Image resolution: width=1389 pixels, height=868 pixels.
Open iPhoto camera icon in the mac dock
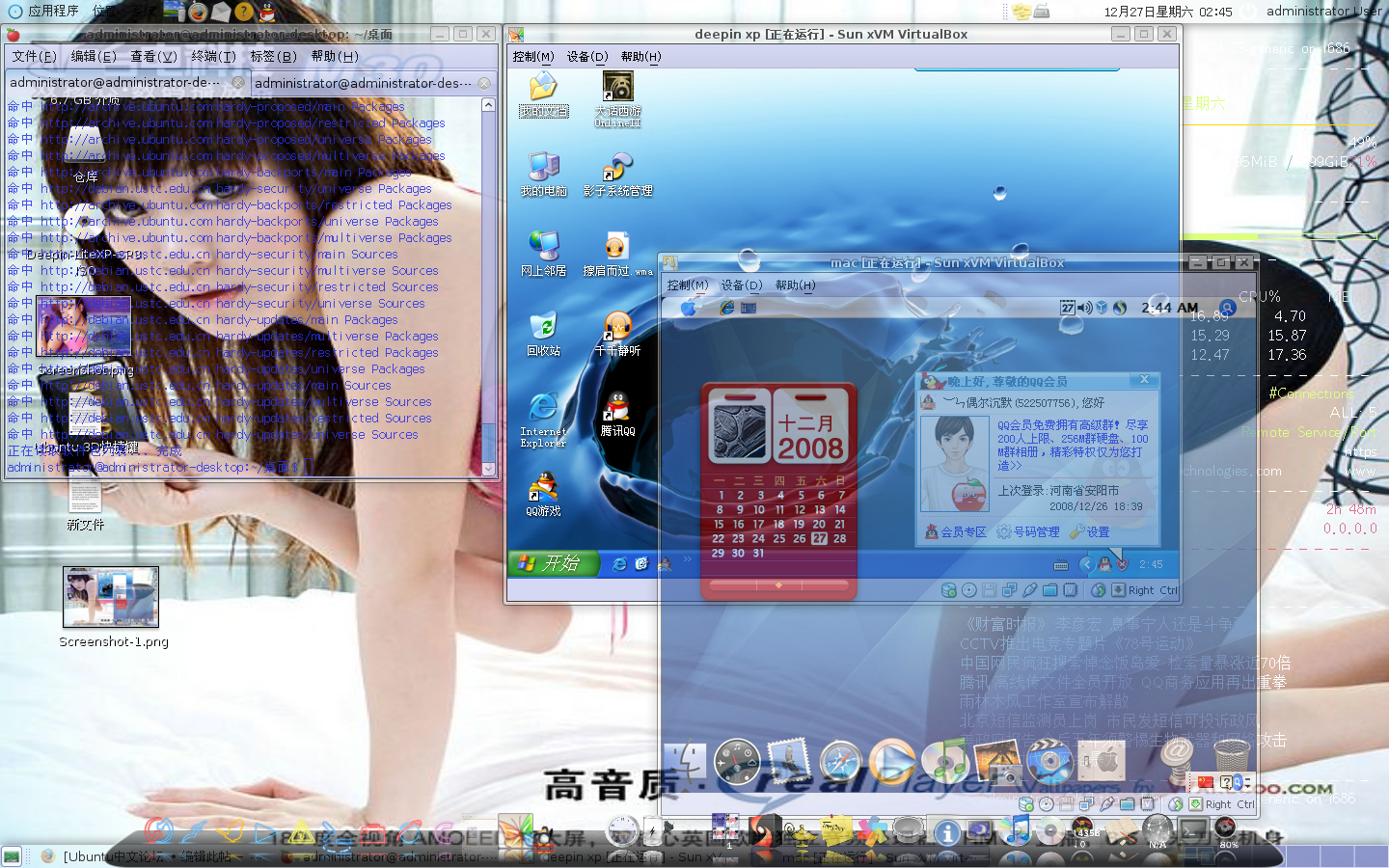996,762
